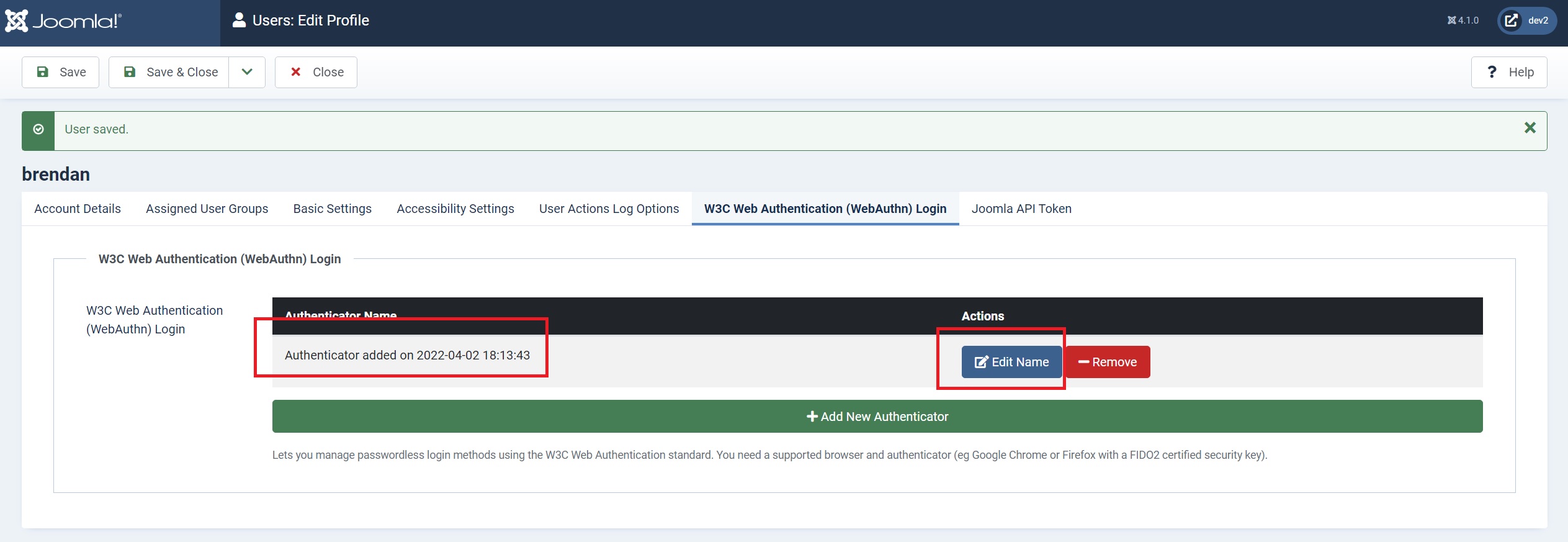The height and width of the screenshot is (542, 1568).
Task: Open the dev2 site preview link
Action: pos(1527,20)
